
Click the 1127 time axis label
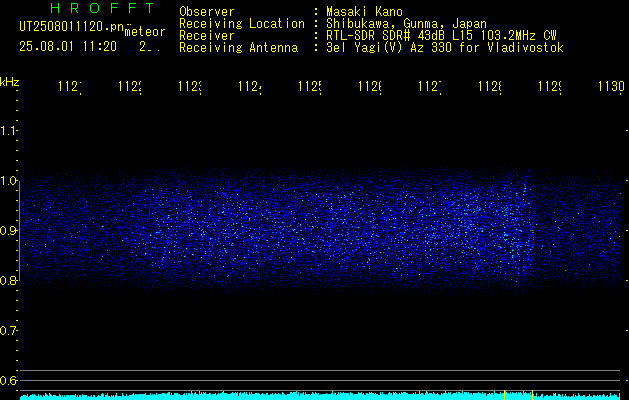[x=430, y=87]
